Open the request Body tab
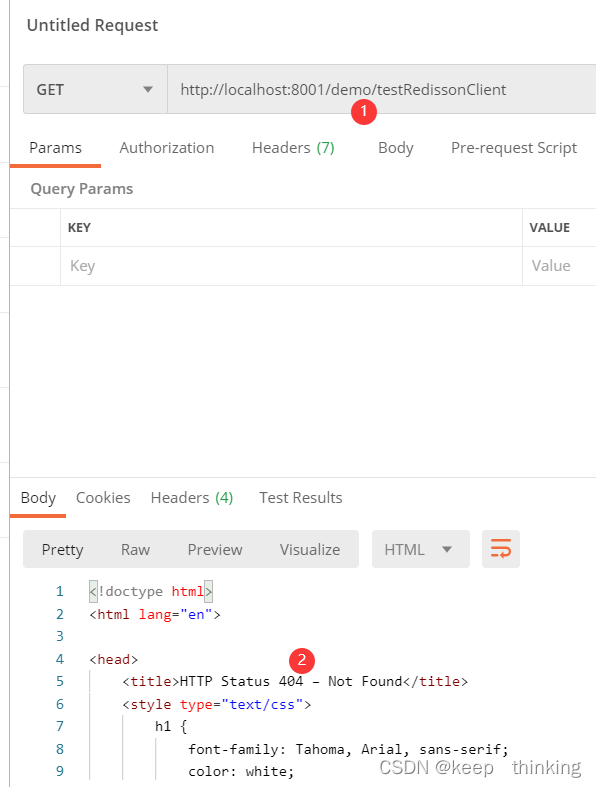 pyautogui.click(x=396, y=148)
